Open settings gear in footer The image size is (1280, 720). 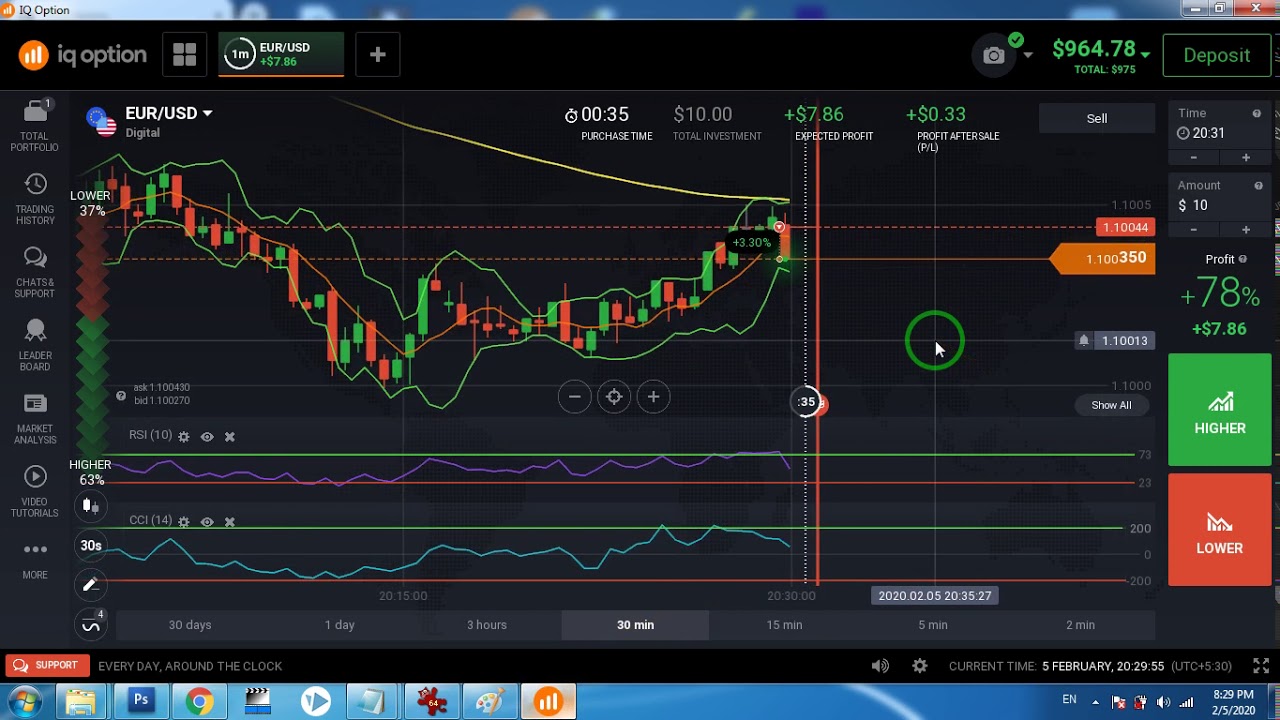(920, 666)
